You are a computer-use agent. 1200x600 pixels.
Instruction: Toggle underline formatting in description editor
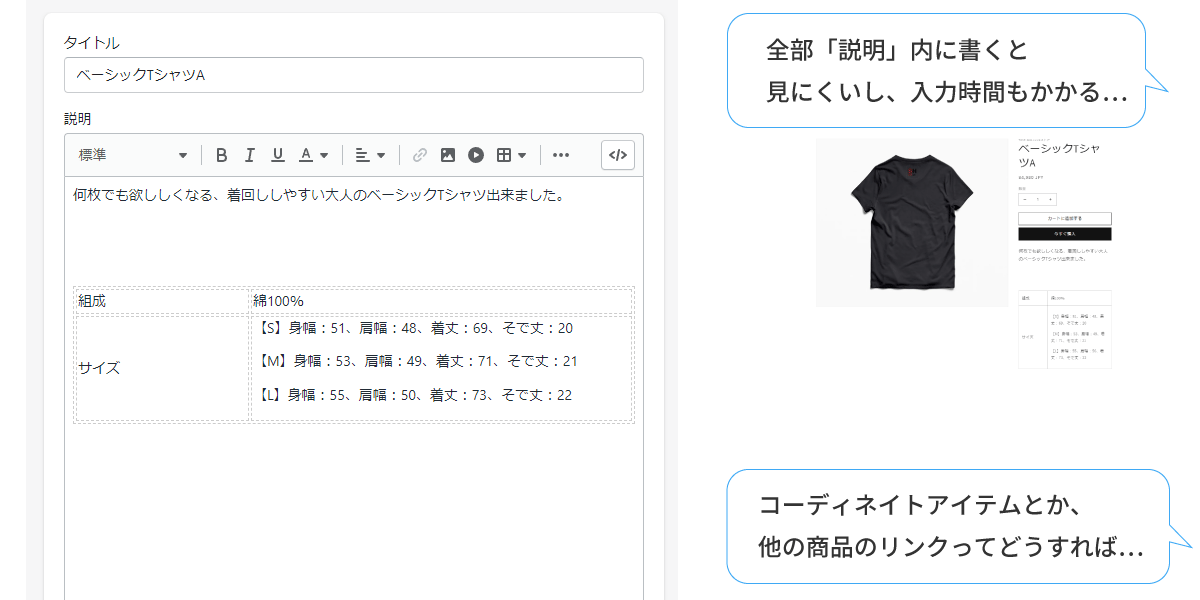[278, 155]
